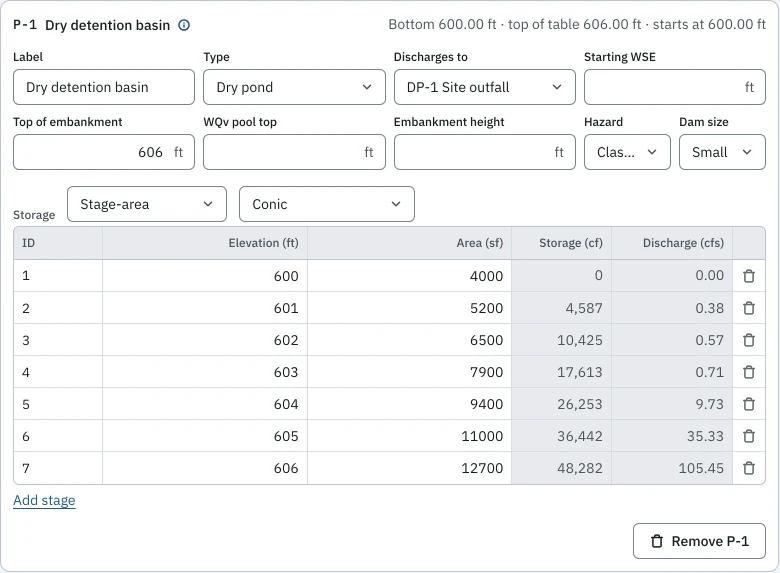The height and width of the screenshot is (573, 780).
Task: Click the discharge value 0.38
Action: tap(709, 308)
